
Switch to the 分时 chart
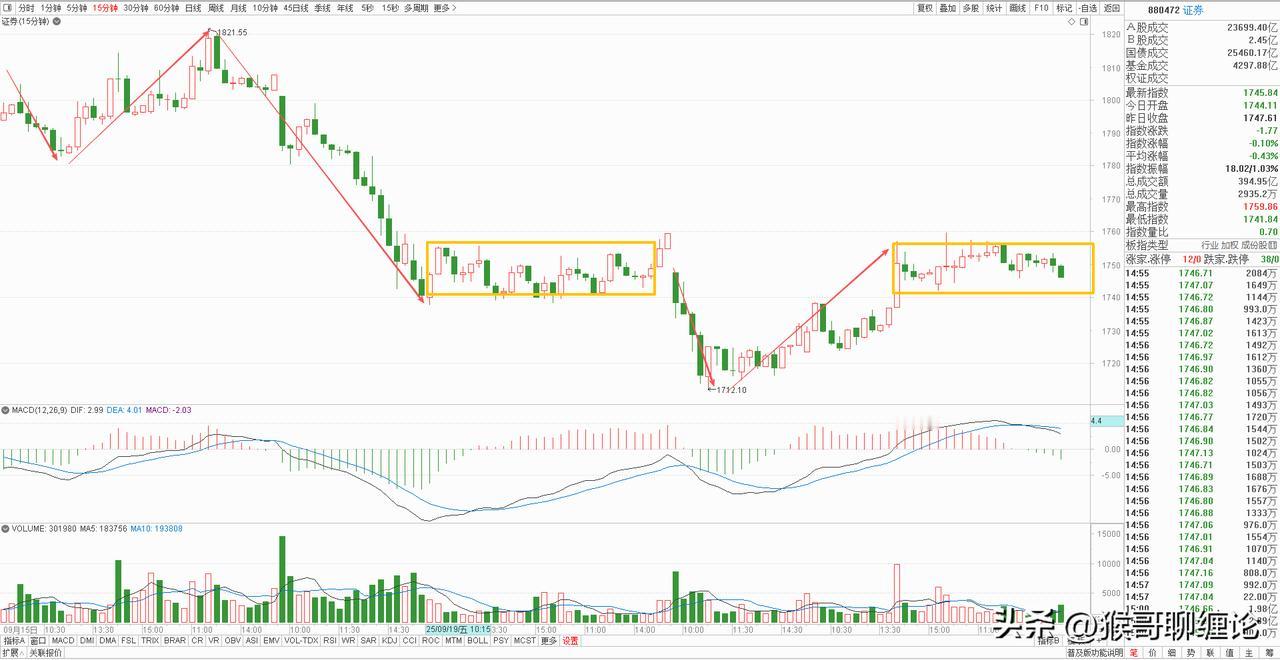coord(27,8)
